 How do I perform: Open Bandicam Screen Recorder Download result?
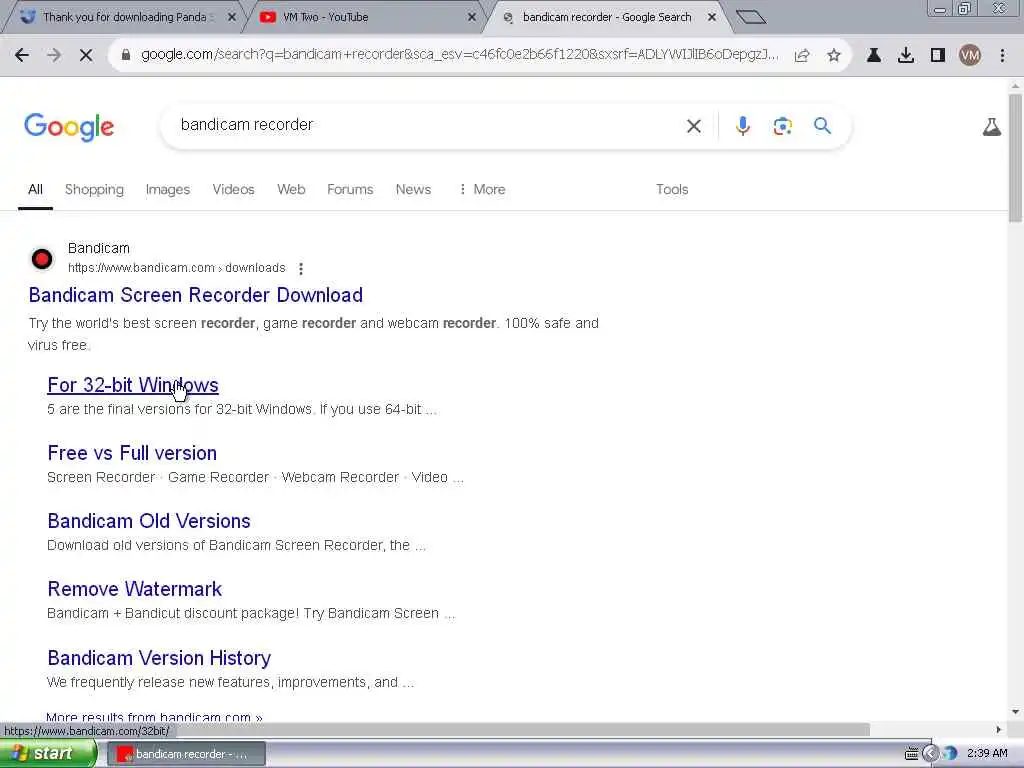pos(195,295)
